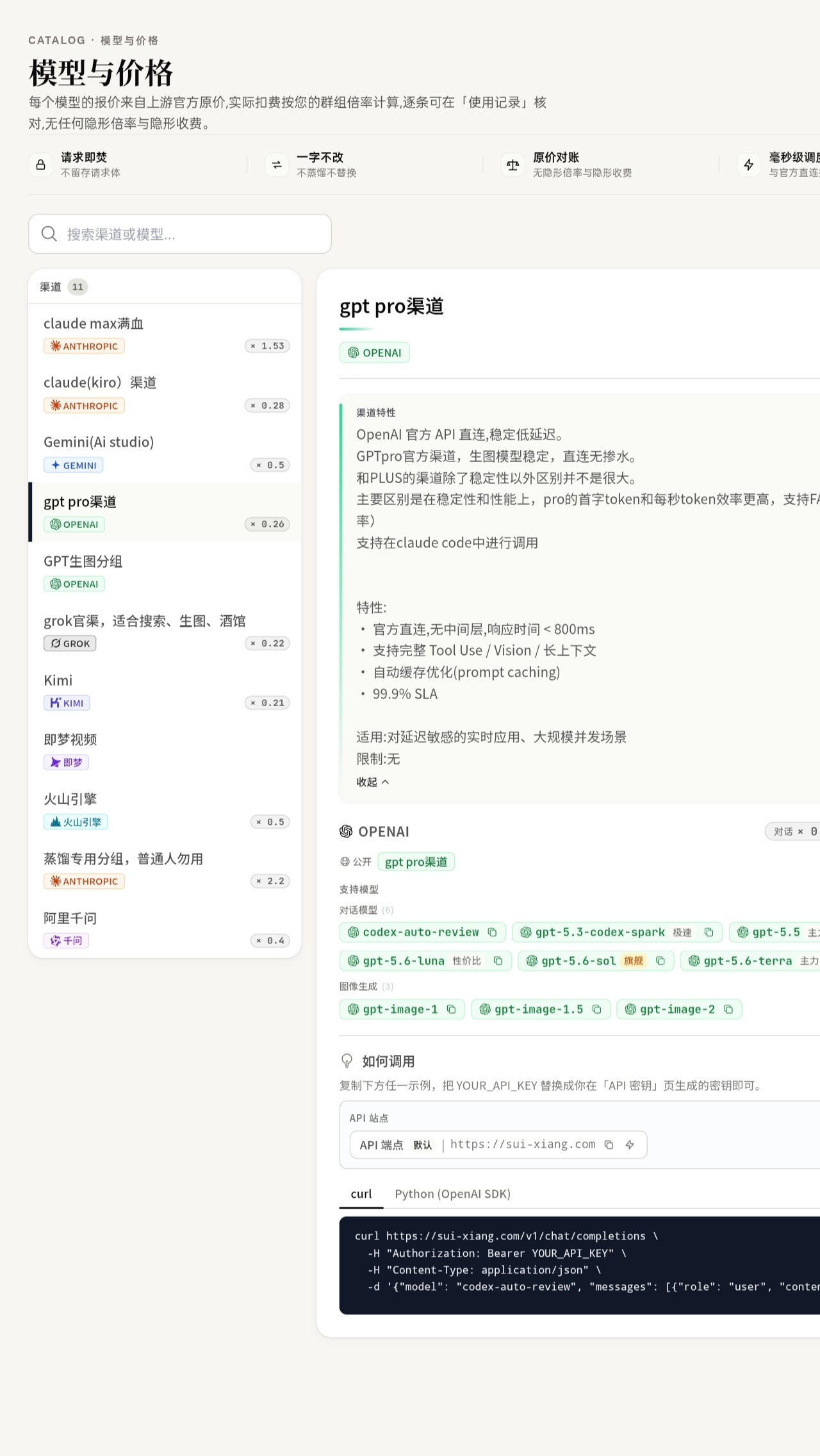820x1456 pixels.
Task: Click the lock icon for 请求即焚
Action: (40, 165)
